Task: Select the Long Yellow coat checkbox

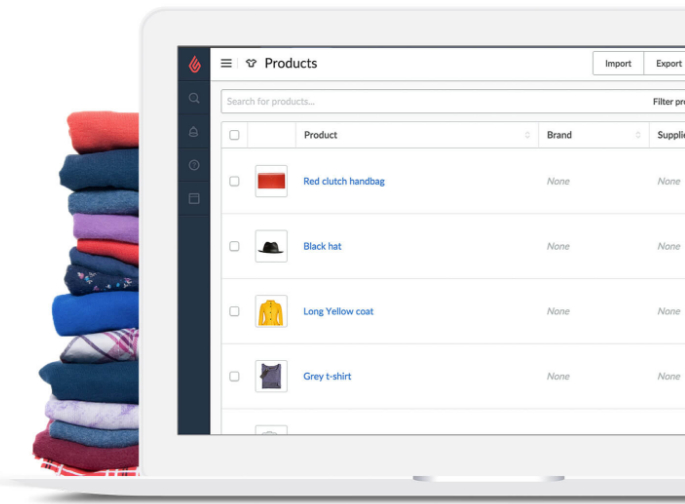Action: (234, 311)
